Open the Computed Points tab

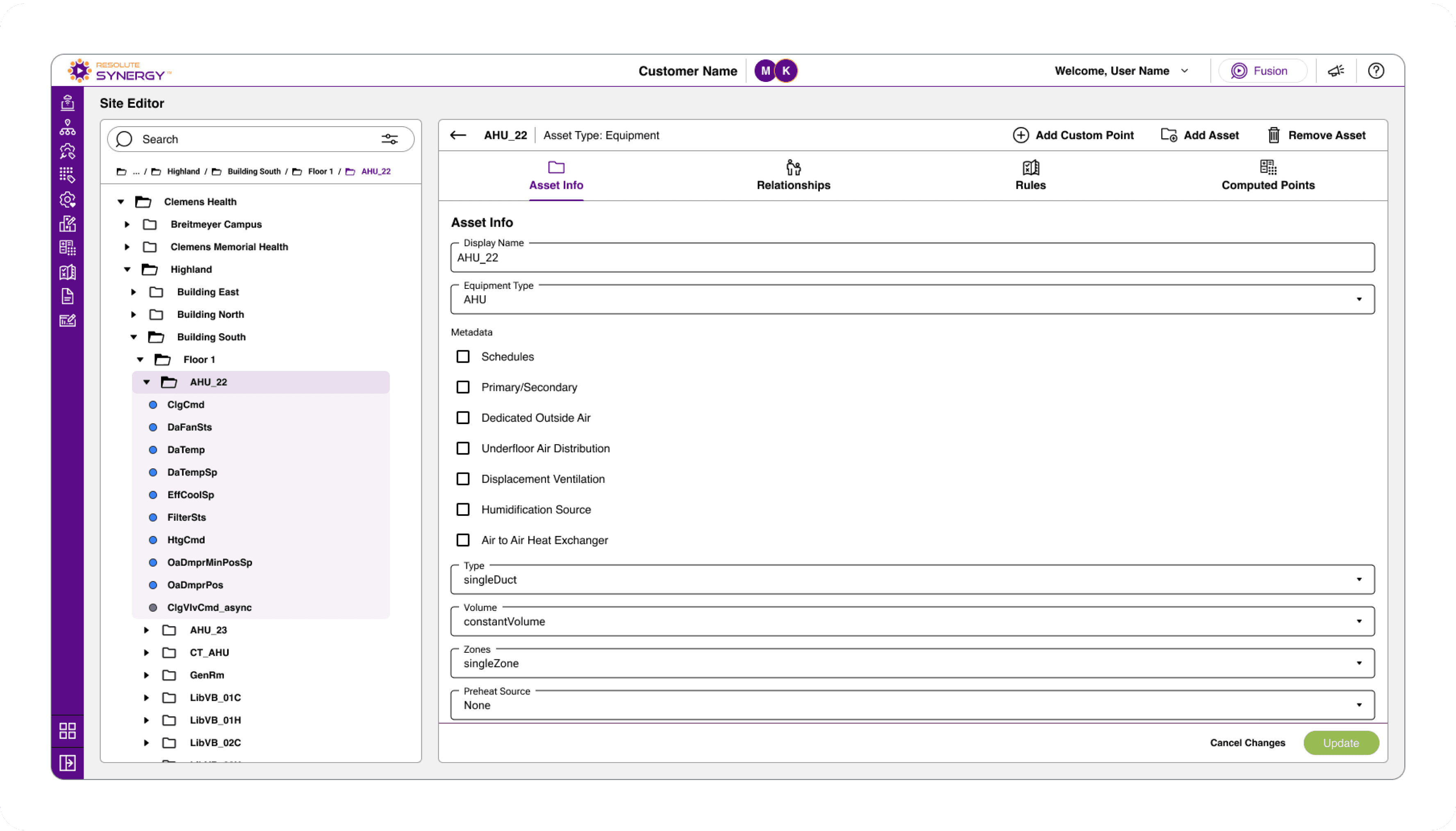(x=1268, y=176)
